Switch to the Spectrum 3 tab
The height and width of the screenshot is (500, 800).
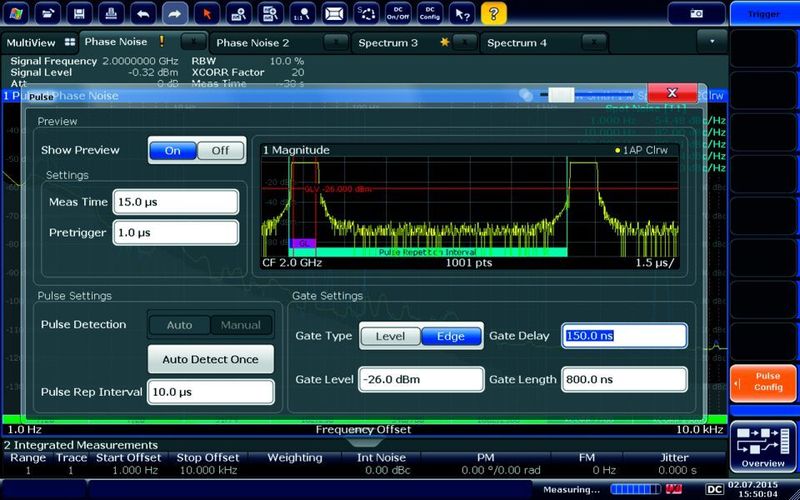tap(390, 43)
